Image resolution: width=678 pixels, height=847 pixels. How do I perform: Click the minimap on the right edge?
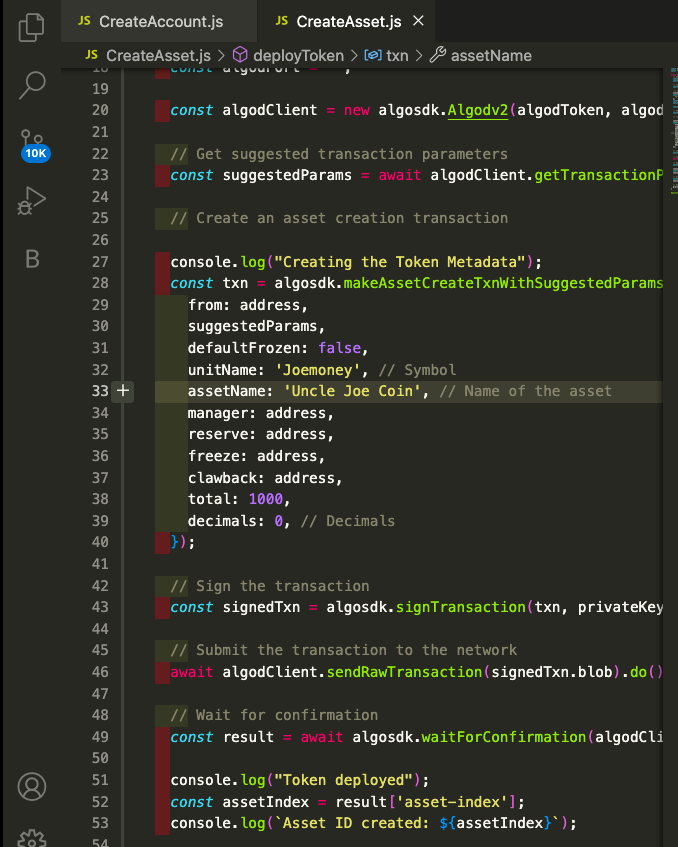[674, 132]
